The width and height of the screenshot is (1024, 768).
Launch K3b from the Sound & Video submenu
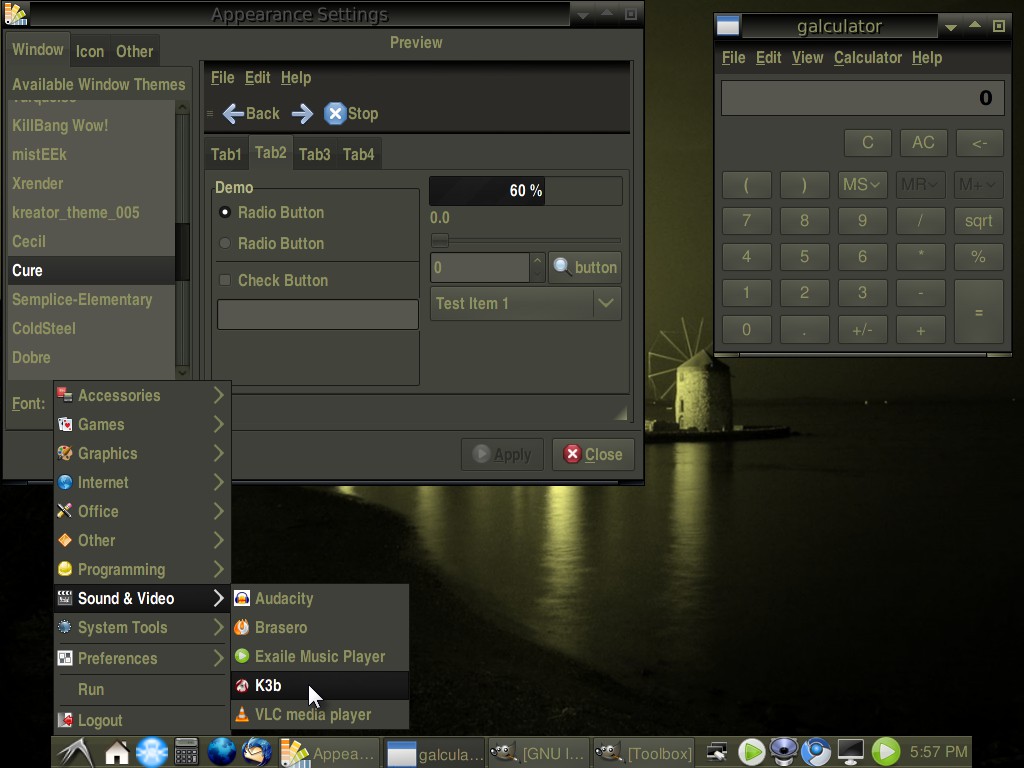coord(320,686)
